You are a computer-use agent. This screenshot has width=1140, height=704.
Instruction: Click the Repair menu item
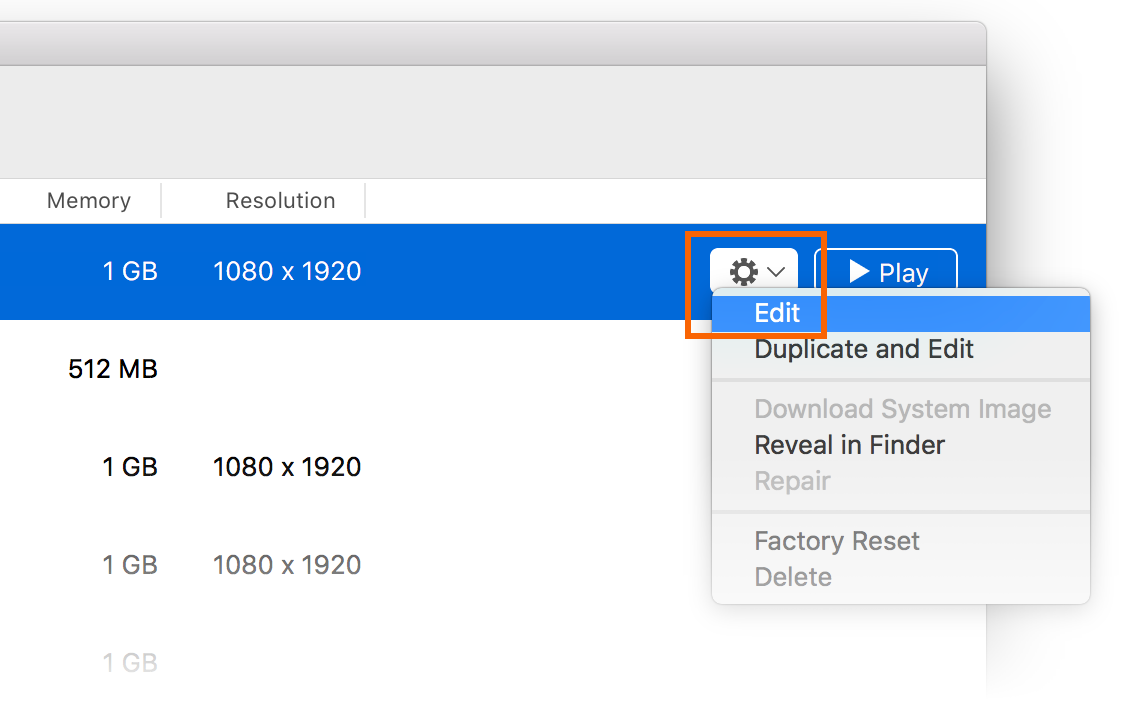coord(792,480)
